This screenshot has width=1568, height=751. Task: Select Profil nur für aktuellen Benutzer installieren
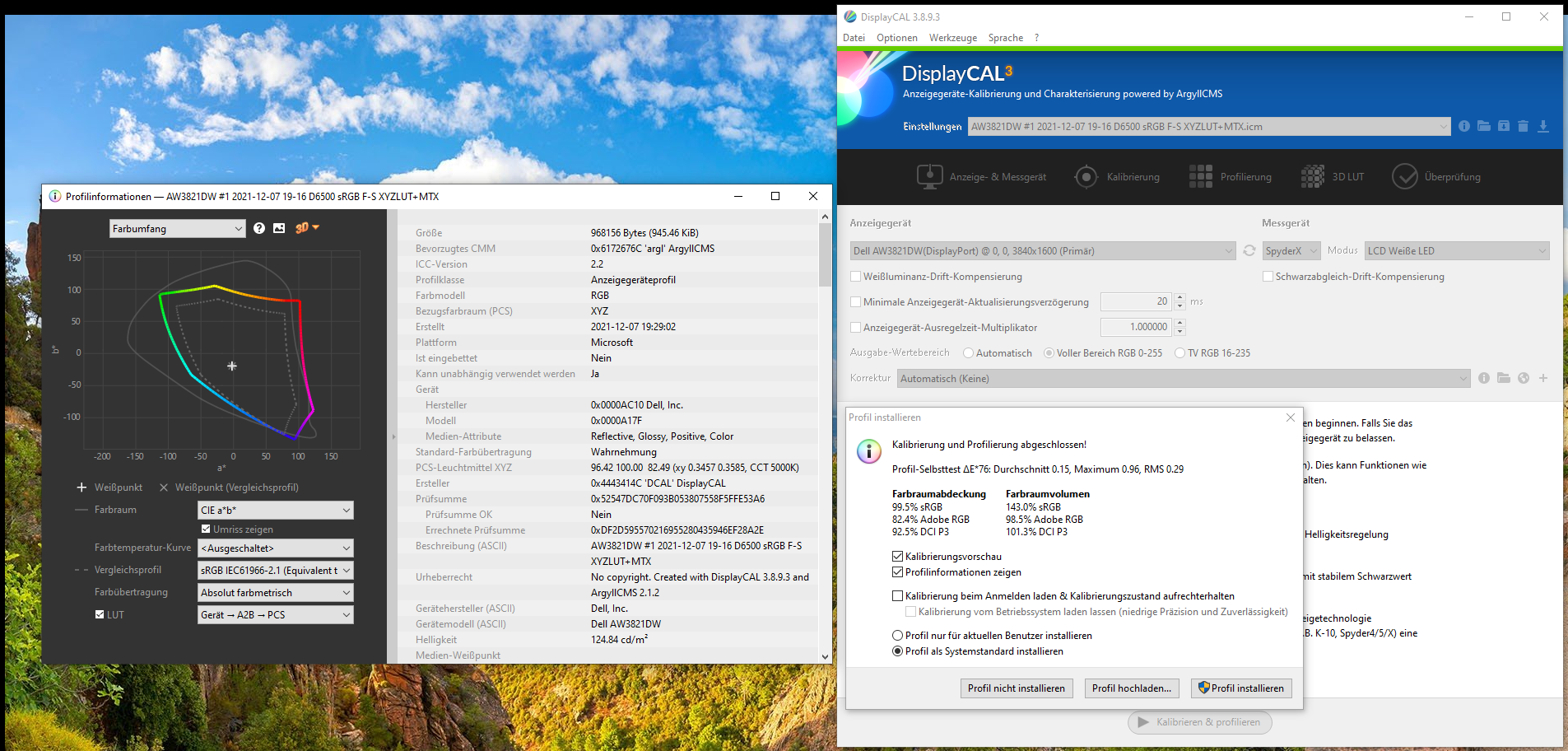click(898, 636)
